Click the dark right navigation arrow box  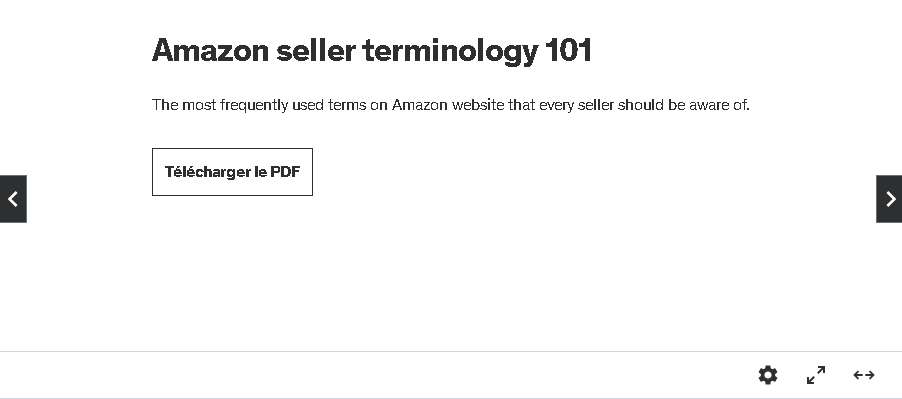[889, 199]
